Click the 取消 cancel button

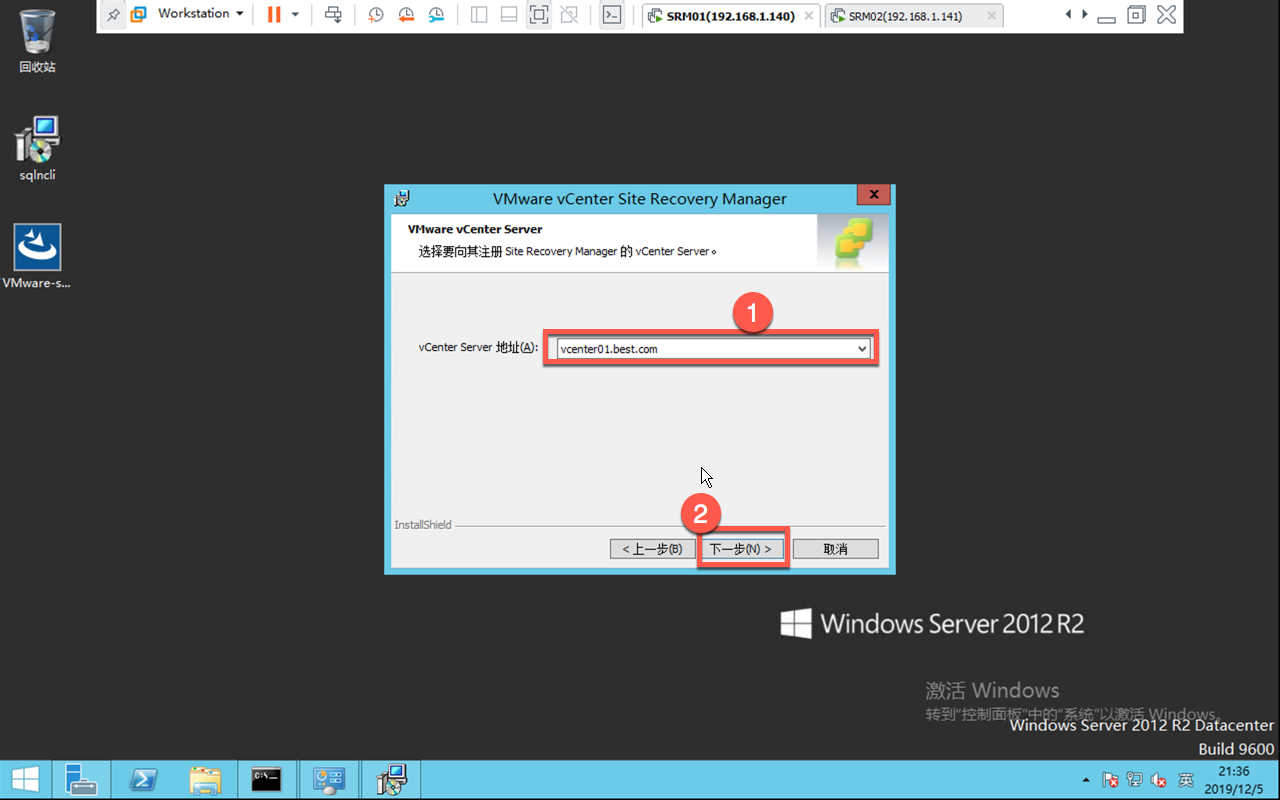[x=836, y=549]
